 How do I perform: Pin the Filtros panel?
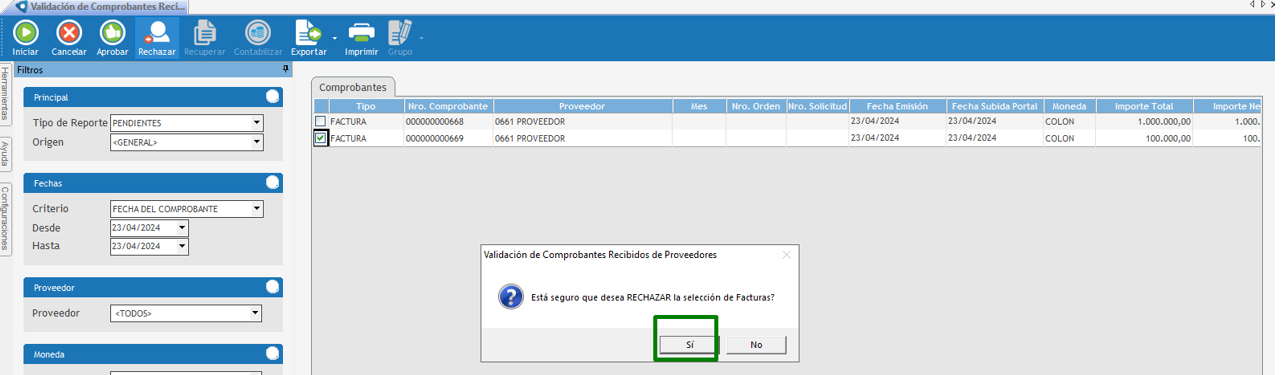[x=285, y=70]
